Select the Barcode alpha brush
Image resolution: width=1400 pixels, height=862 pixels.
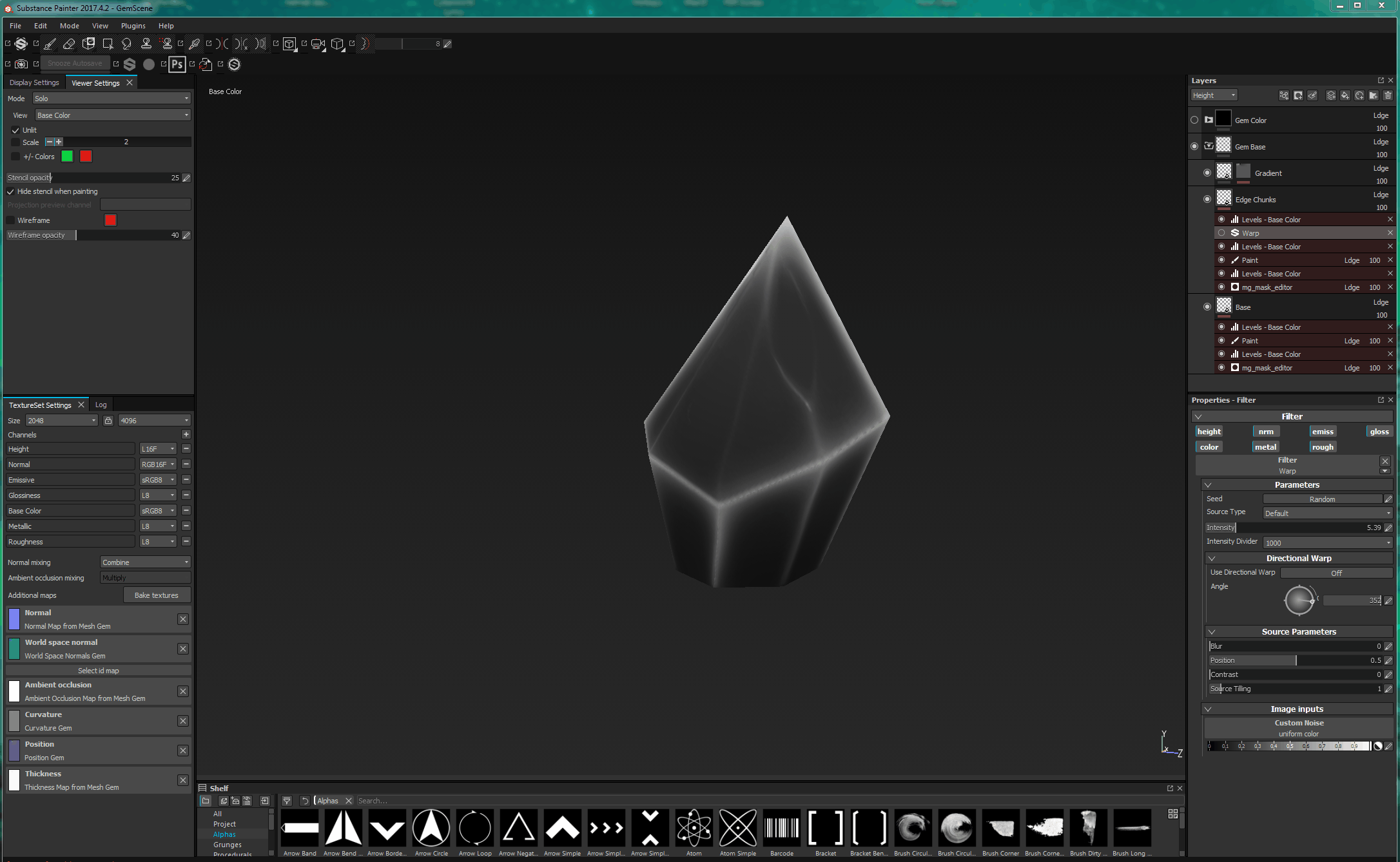point(781,828)
